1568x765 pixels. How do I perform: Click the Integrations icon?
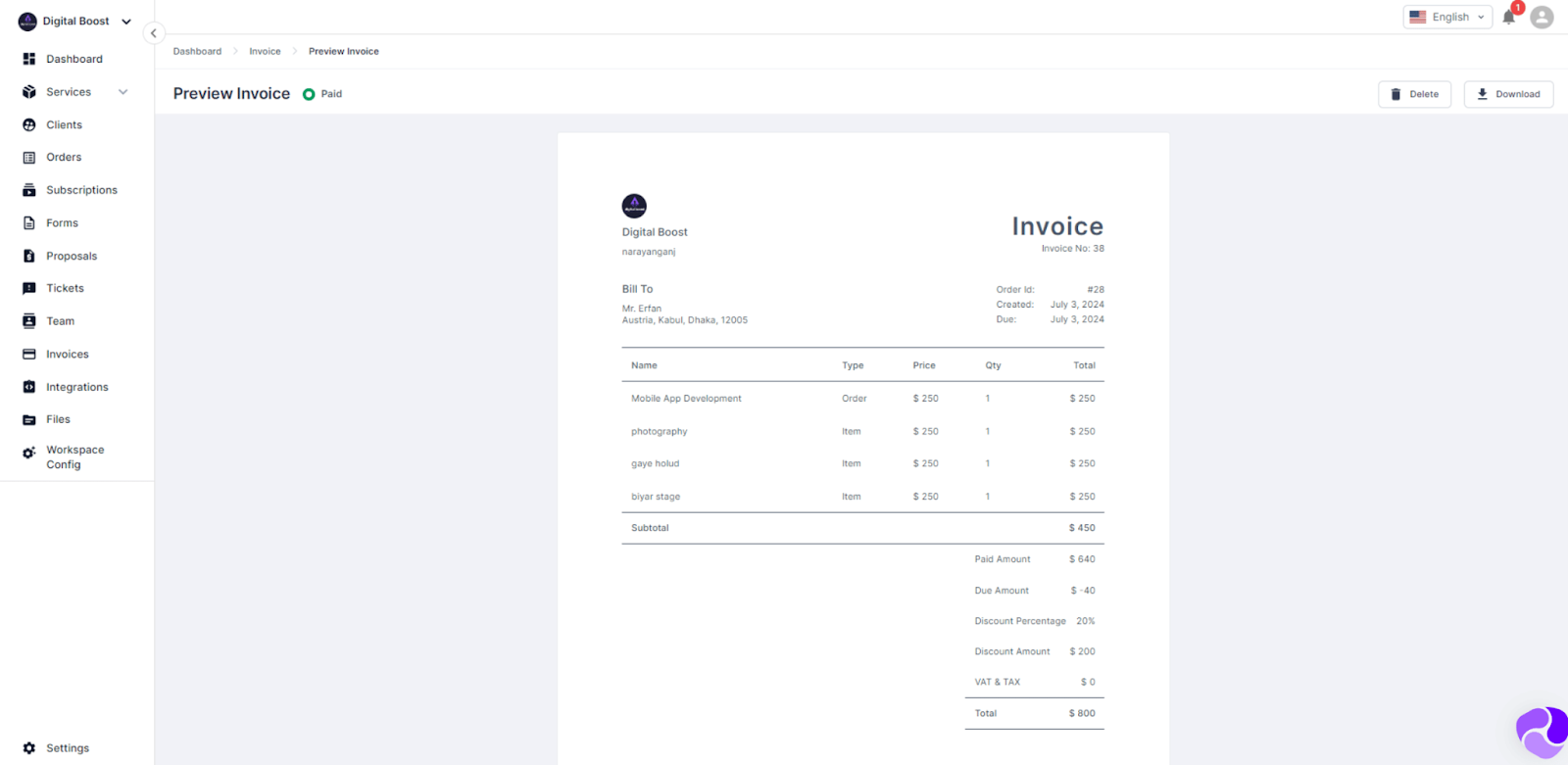[29, 387]
